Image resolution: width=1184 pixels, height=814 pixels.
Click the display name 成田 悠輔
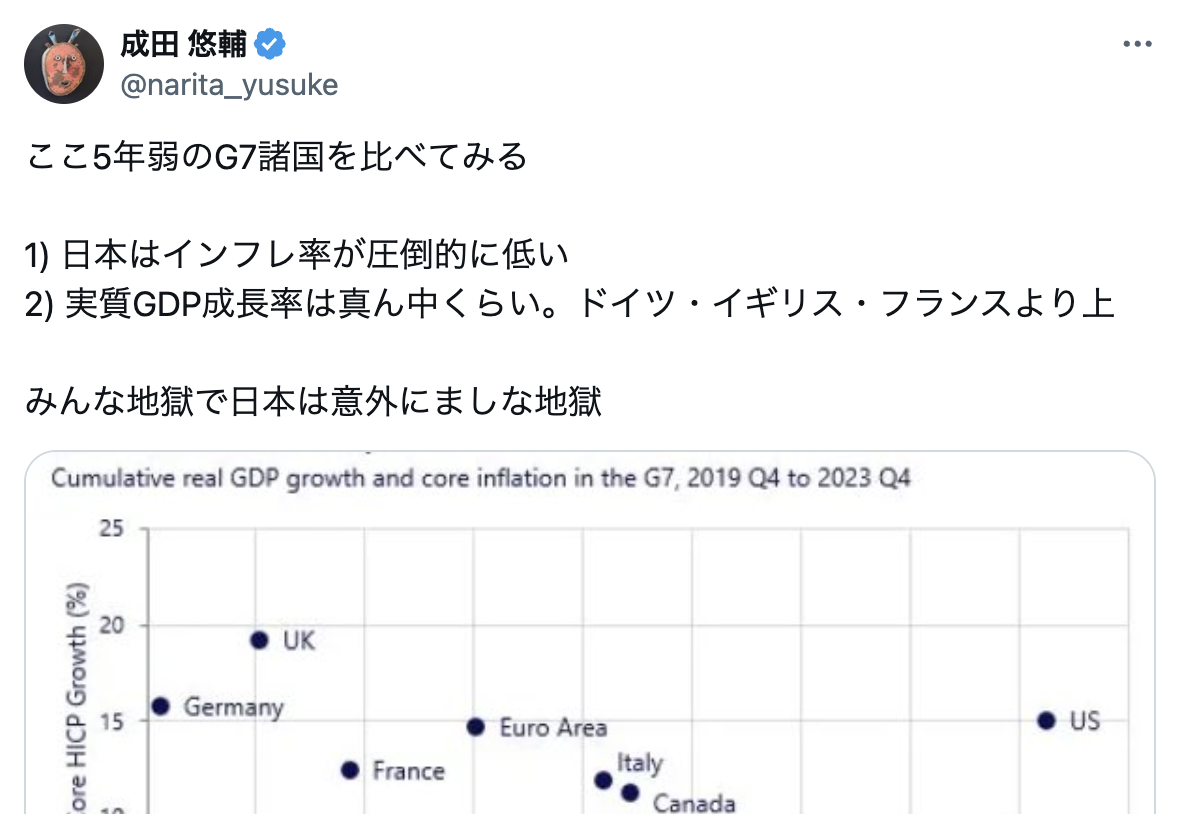(183, 44)
